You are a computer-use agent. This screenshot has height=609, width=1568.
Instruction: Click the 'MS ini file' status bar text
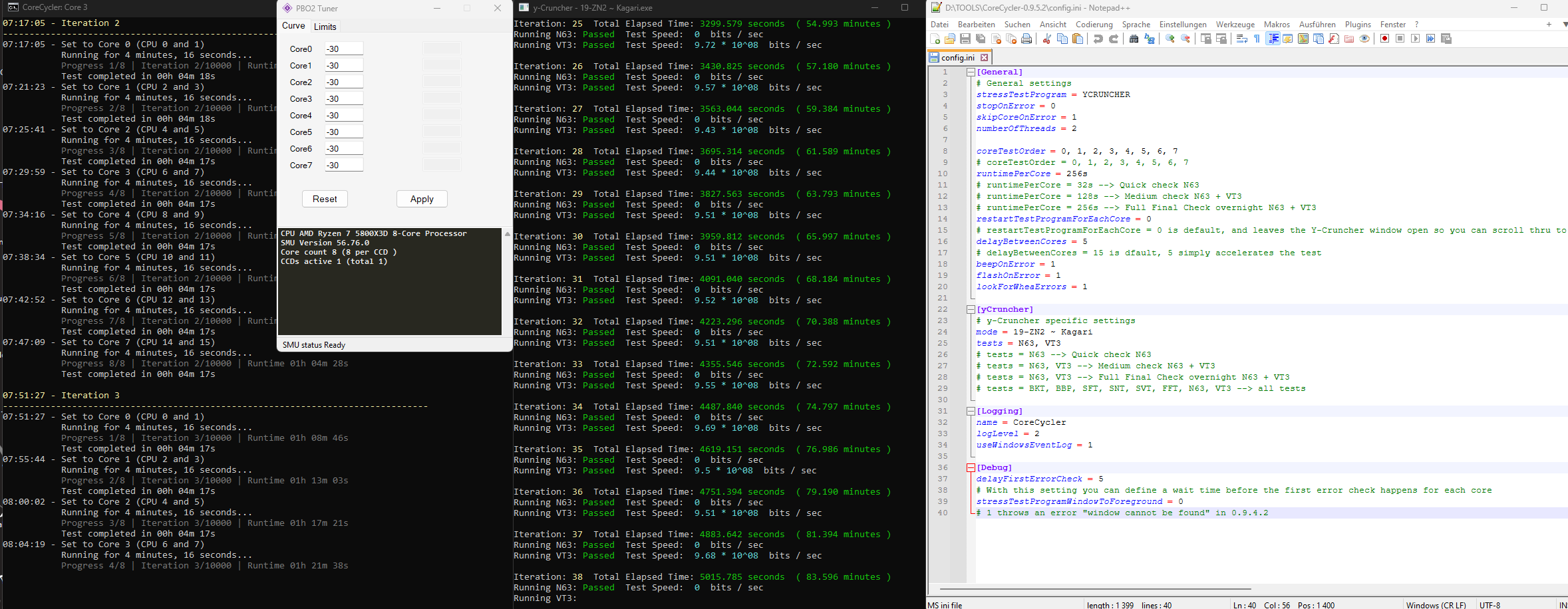(945, 604)
